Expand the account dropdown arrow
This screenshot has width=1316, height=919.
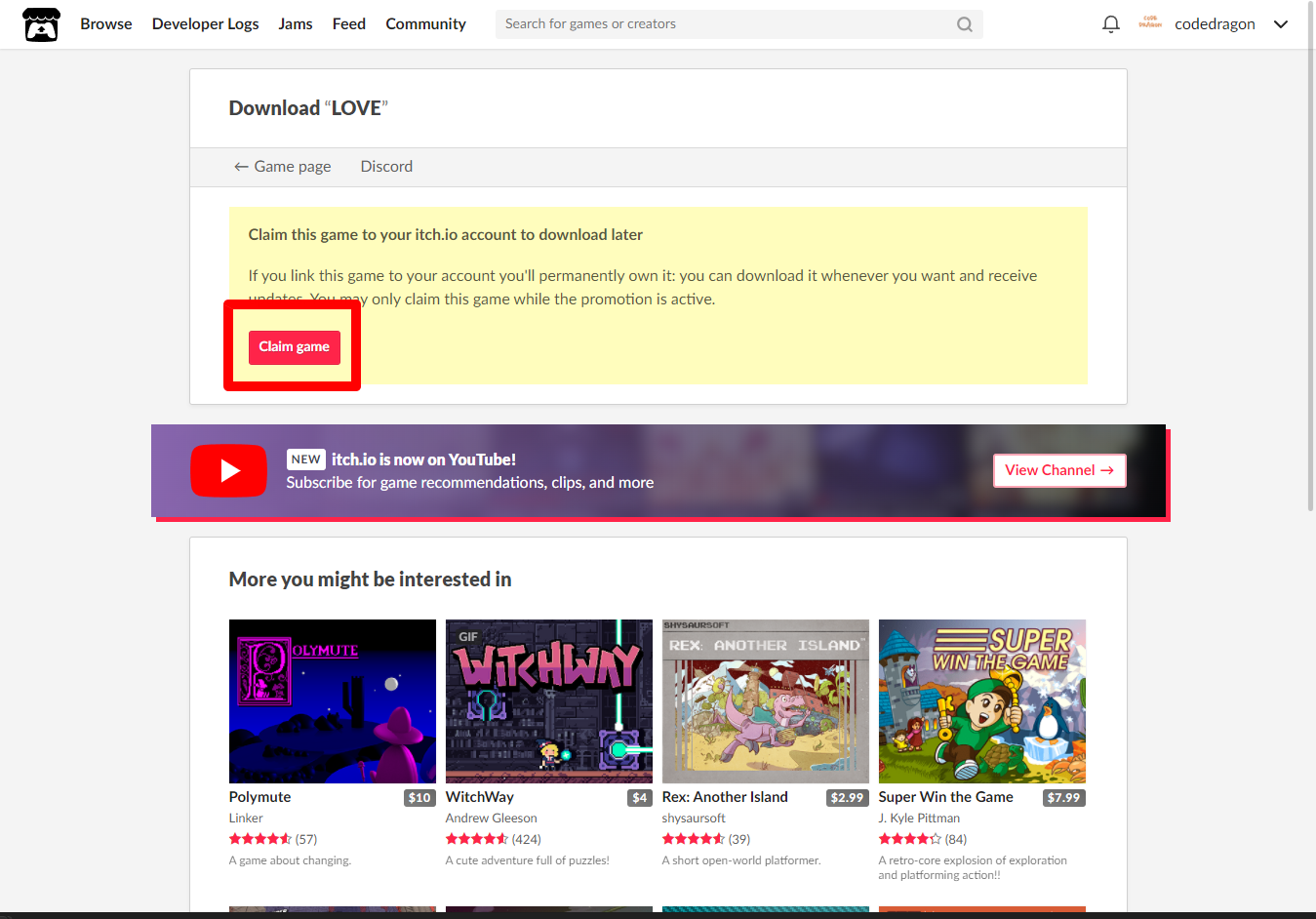pyautogui.click(x=1281, y=24)
